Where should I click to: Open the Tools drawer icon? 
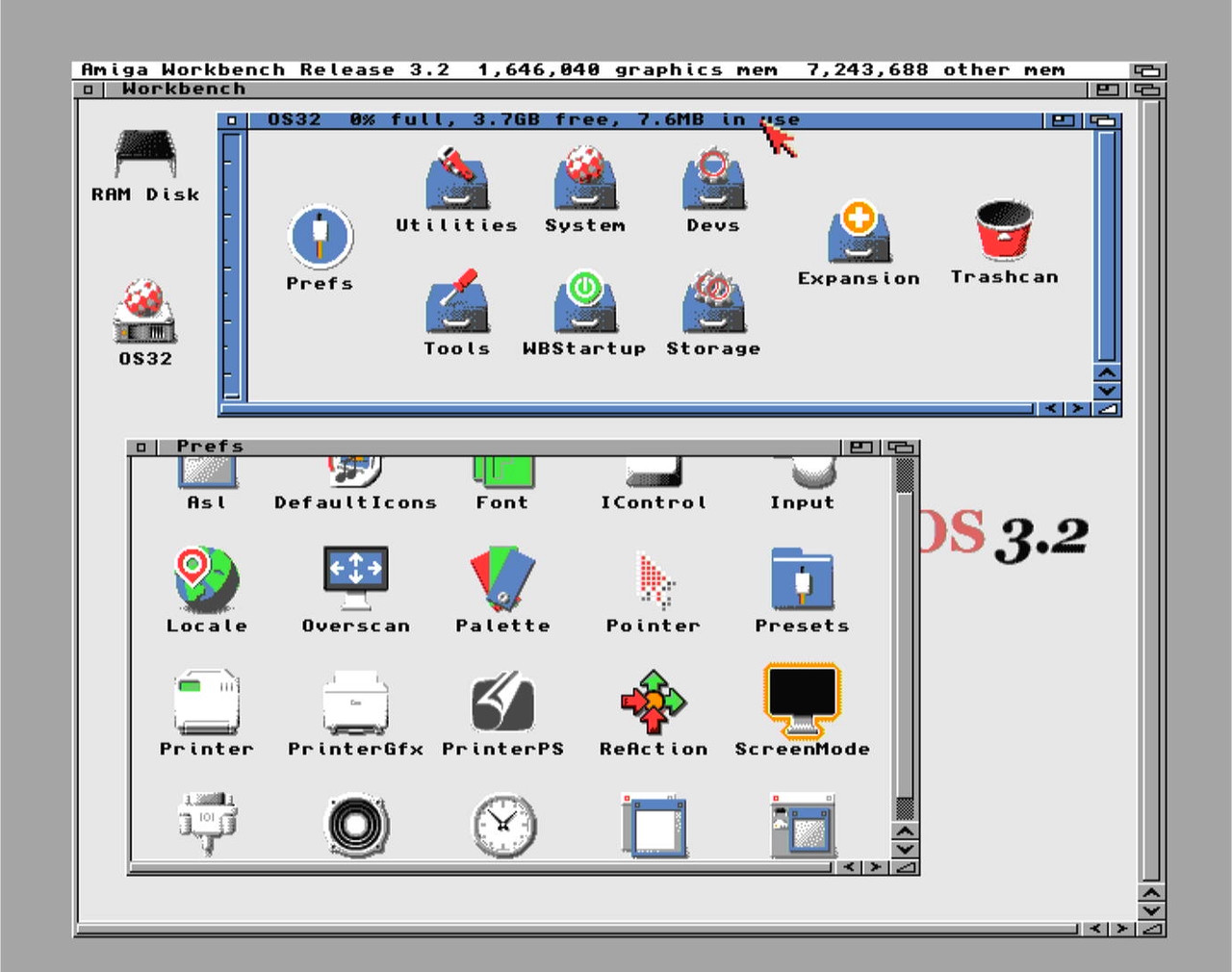pyautogui.click(x=457, y=301)
